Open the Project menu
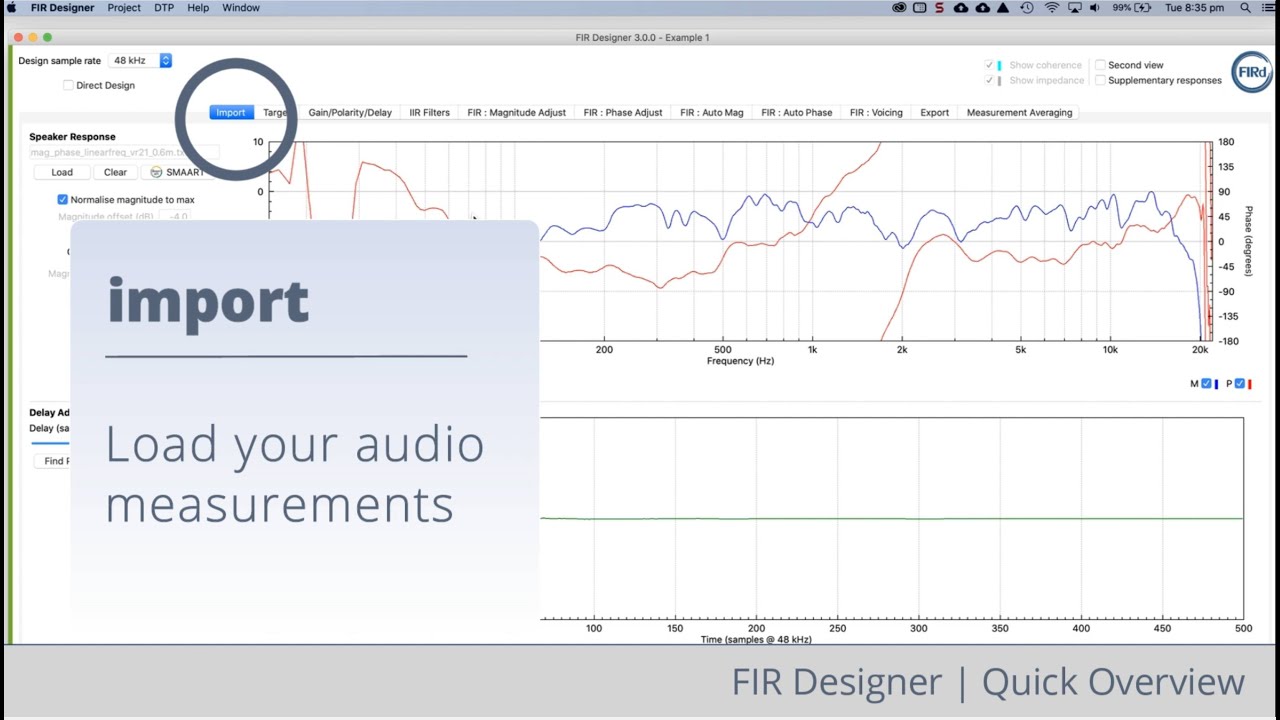 124,7
